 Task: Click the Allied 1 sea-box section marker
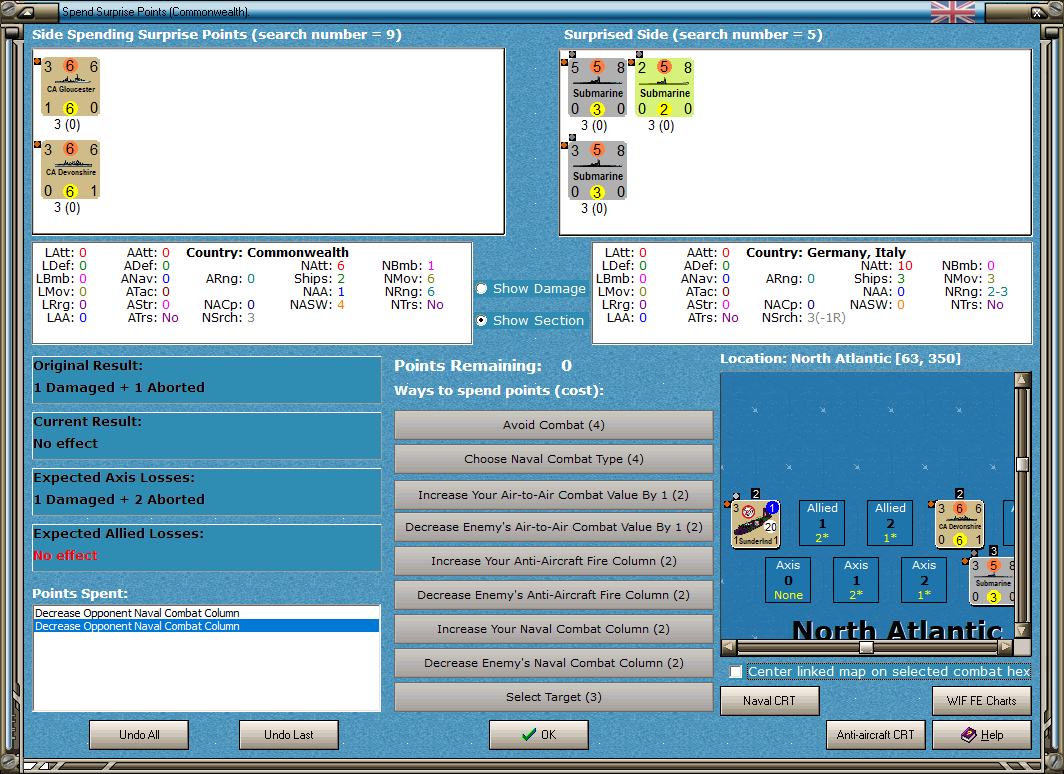coord(822,522)
